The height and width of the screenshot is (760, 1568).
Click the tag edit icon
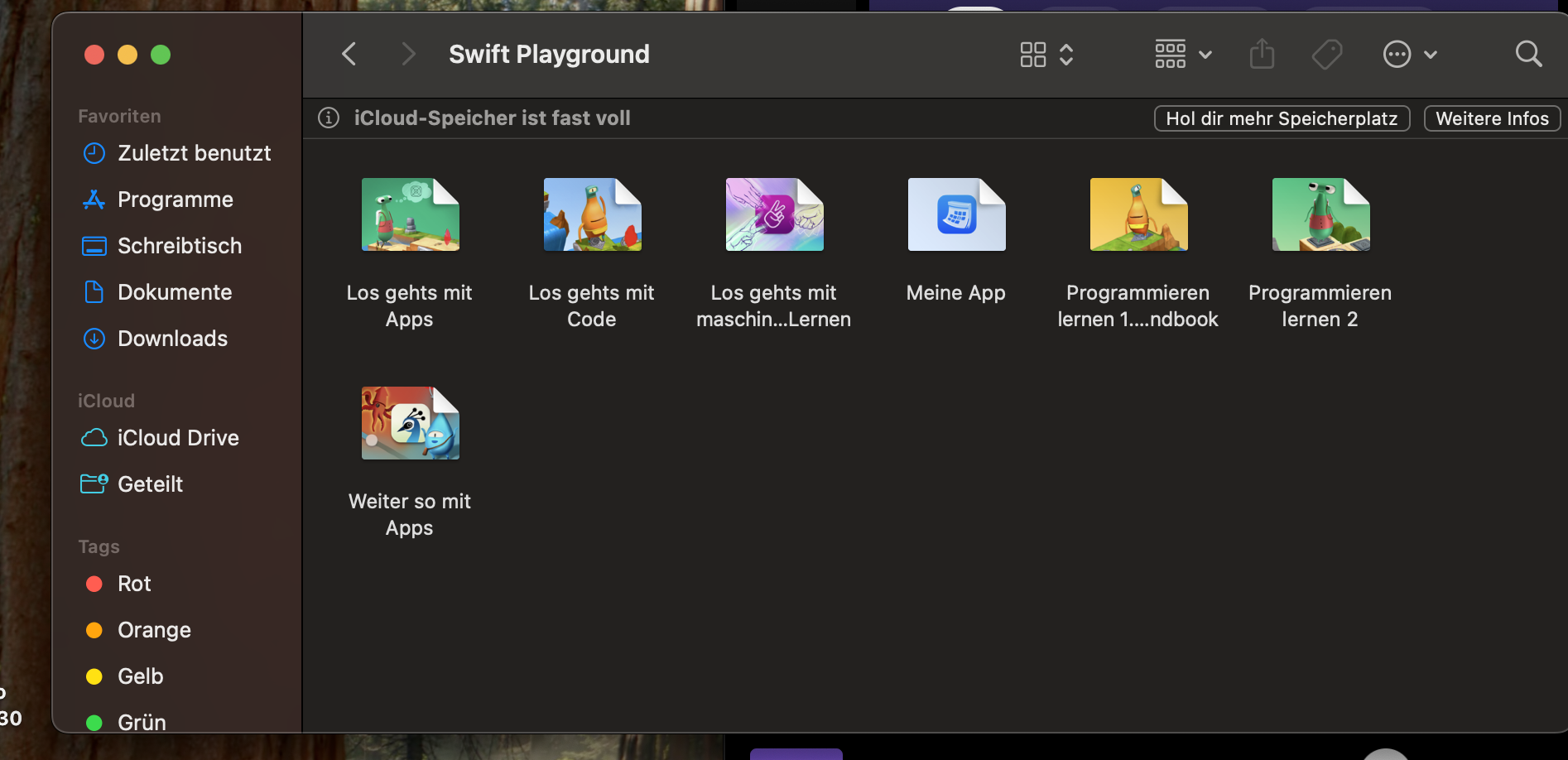pyautogui.click(x=1327, y=55)
